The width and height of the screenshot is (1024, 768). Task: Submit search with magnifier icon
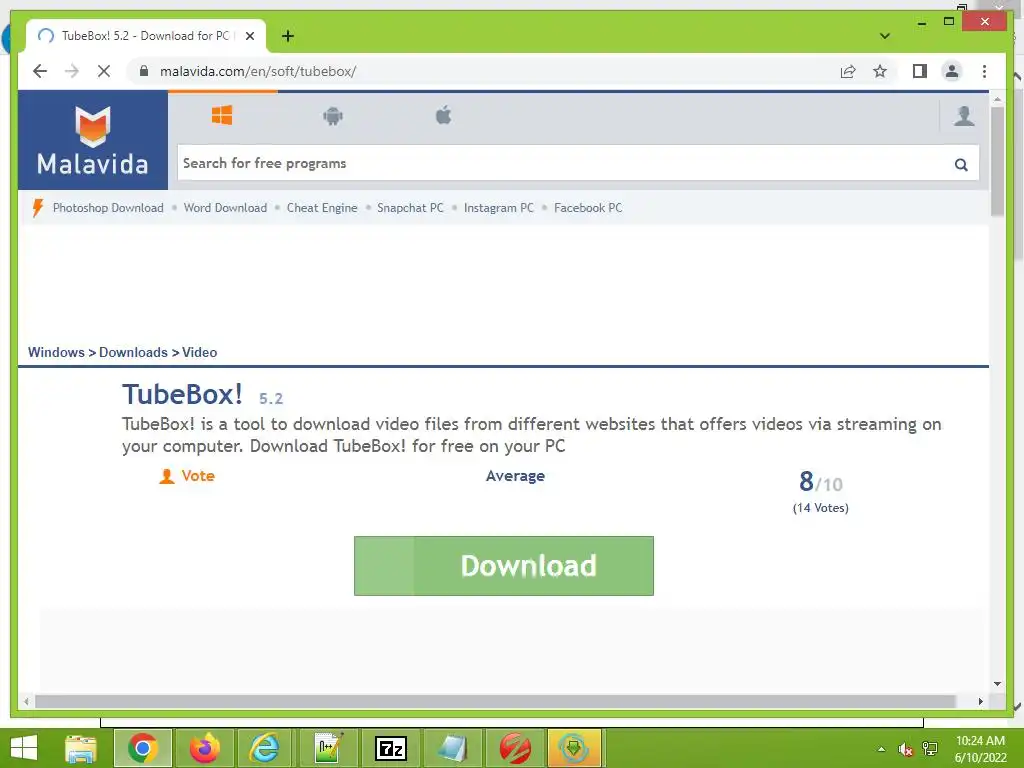(961, 165)
